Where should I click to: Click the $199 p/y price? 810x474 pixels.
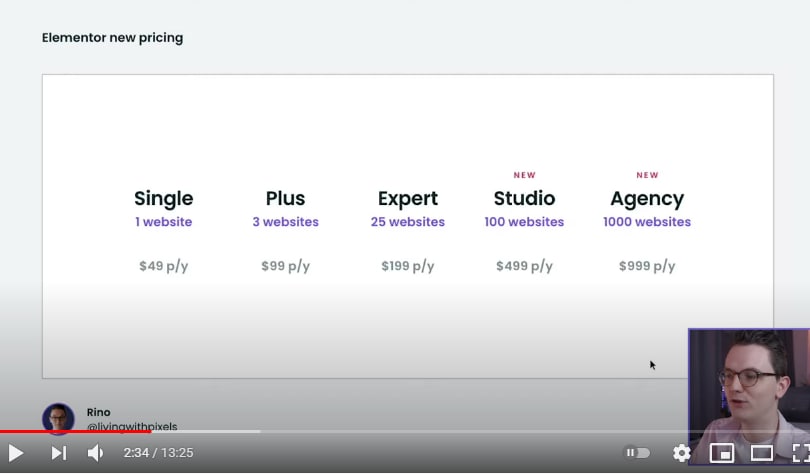tap(408, 266)
